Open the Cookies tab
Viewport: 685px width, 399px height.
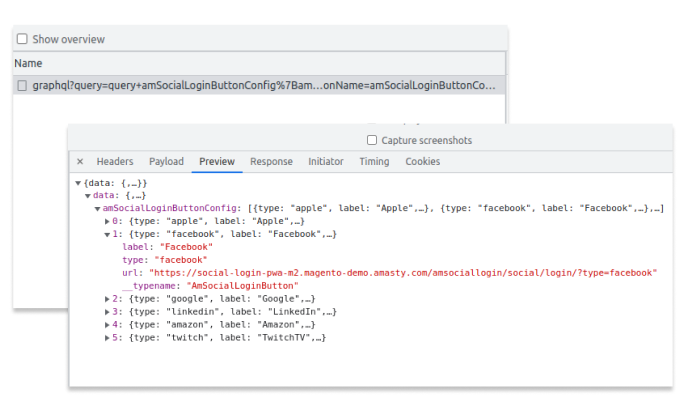tap(422, 161)
